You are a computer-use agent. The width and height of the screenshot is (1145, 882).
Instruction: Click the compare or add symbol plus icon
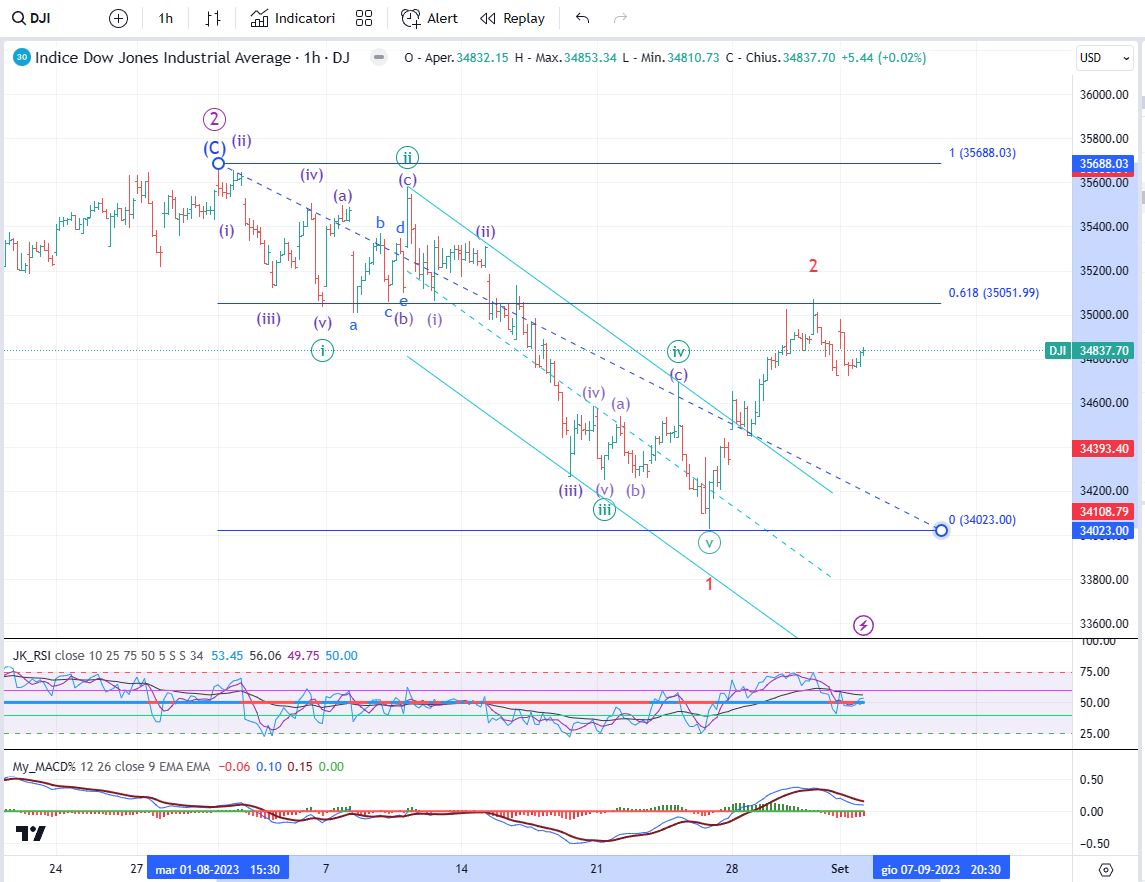(118, 18)
